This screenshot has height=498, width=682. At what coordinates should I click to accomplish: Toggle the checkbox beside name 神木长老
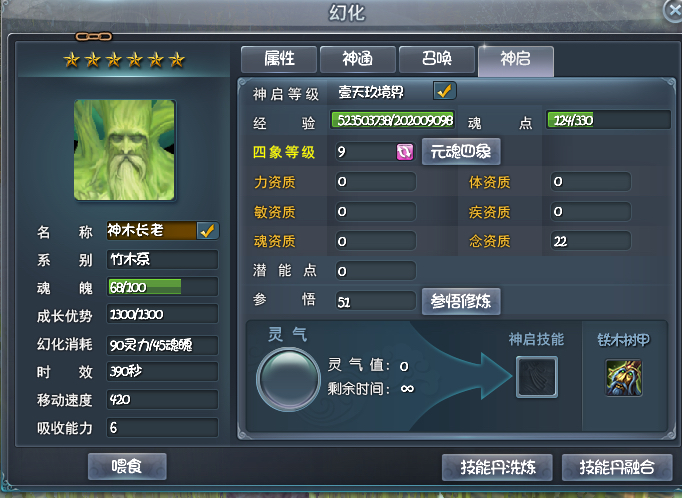207,231
